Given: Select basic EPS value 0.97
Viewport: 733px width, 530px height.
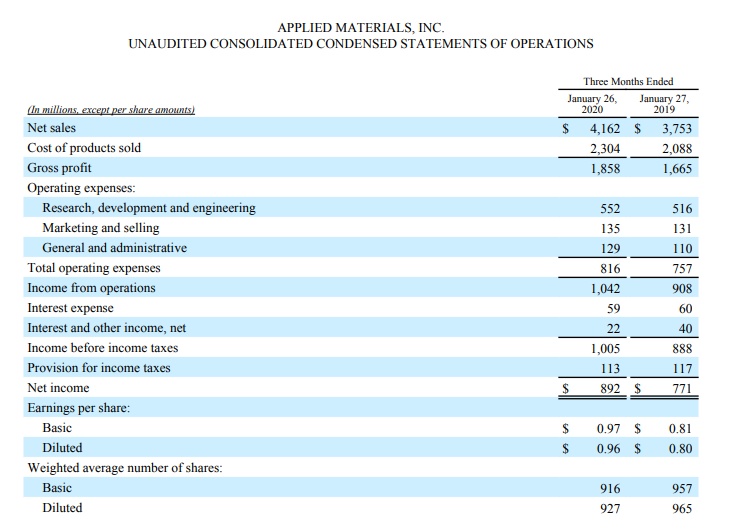Looking at the screenshot, I should click(608, 429).
